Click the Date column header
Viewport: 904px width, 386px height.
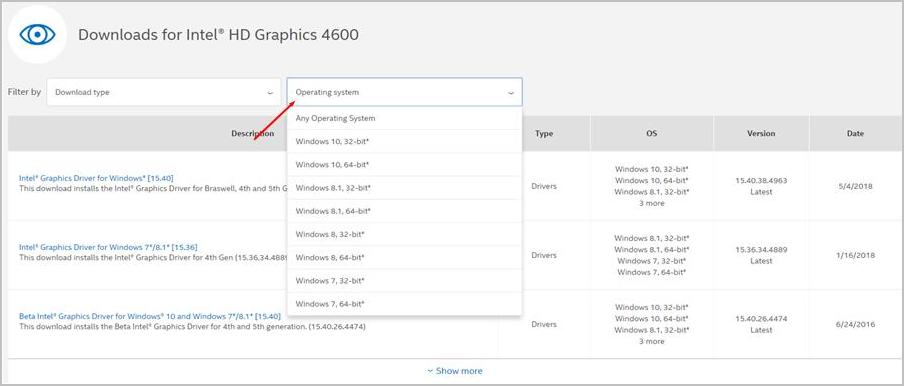pyautogui.click(x=856, y=133)
